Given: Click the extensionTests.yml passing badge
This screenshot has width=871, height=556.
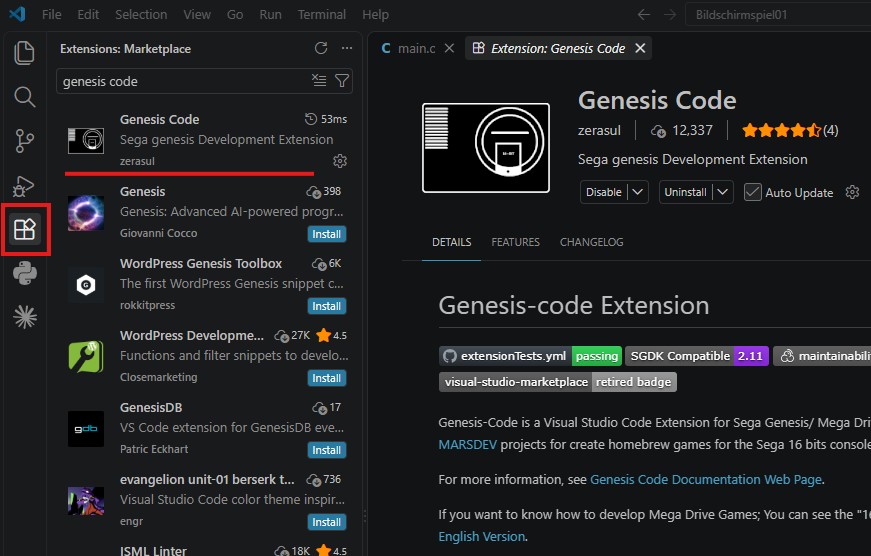Looking at the screenshot, I should click(530, 356).
